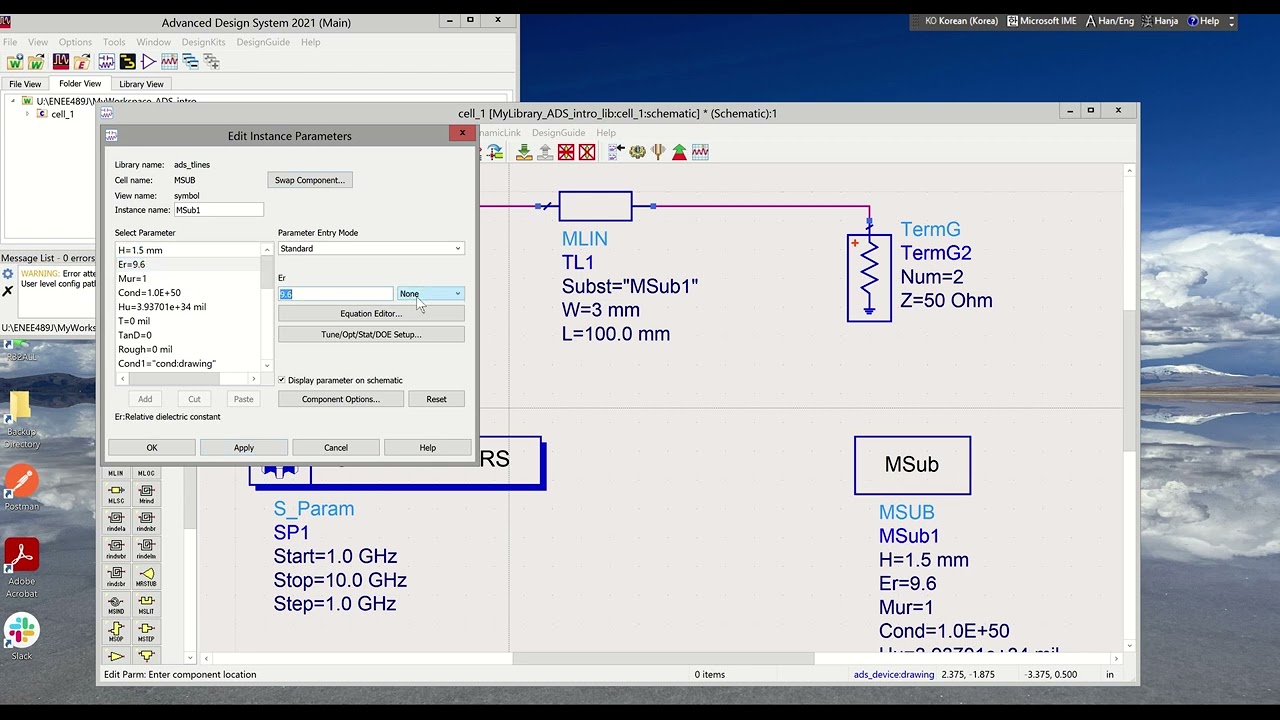
Task: Select parameter TanD=0 in list
Action: pyautogui.click(x=188, y=335)
